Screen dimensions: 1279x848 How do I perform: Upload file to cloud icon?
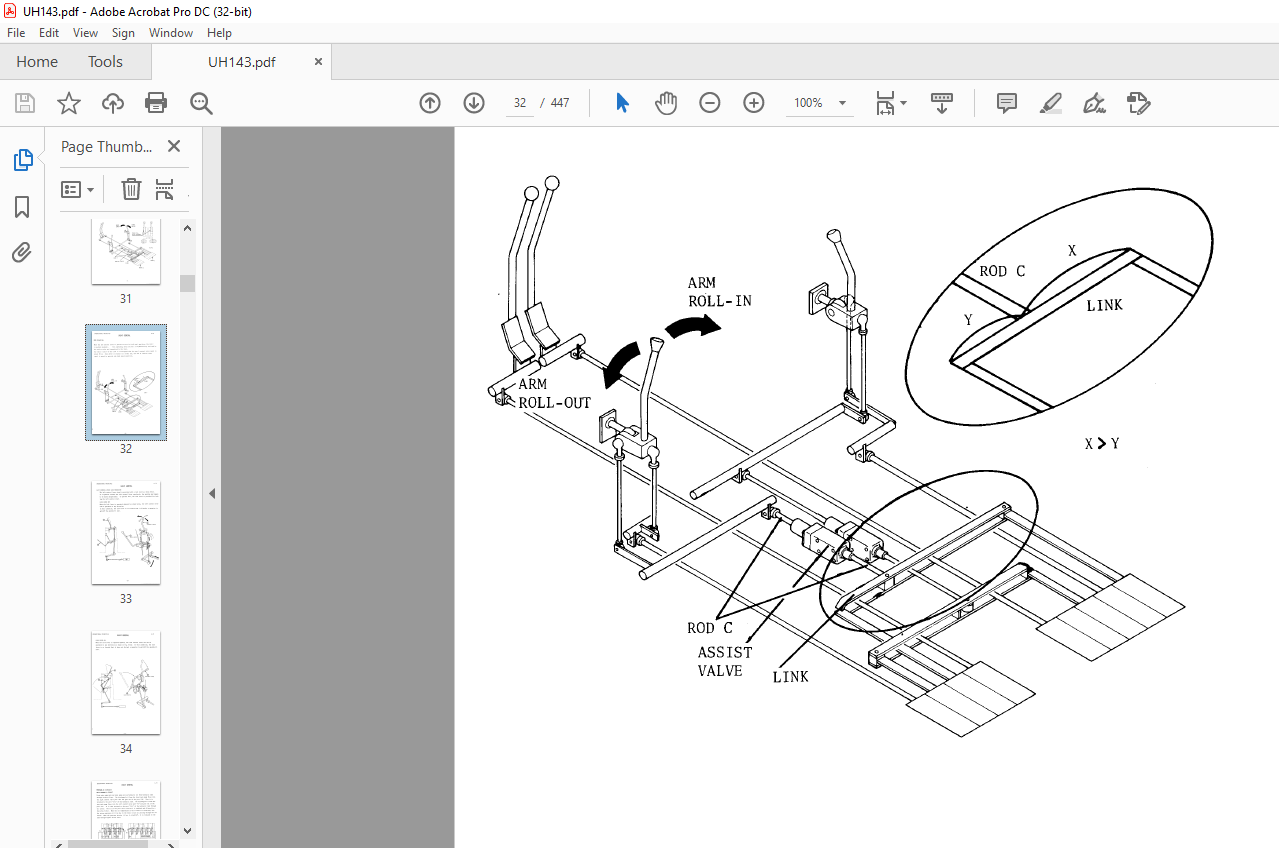113,103
